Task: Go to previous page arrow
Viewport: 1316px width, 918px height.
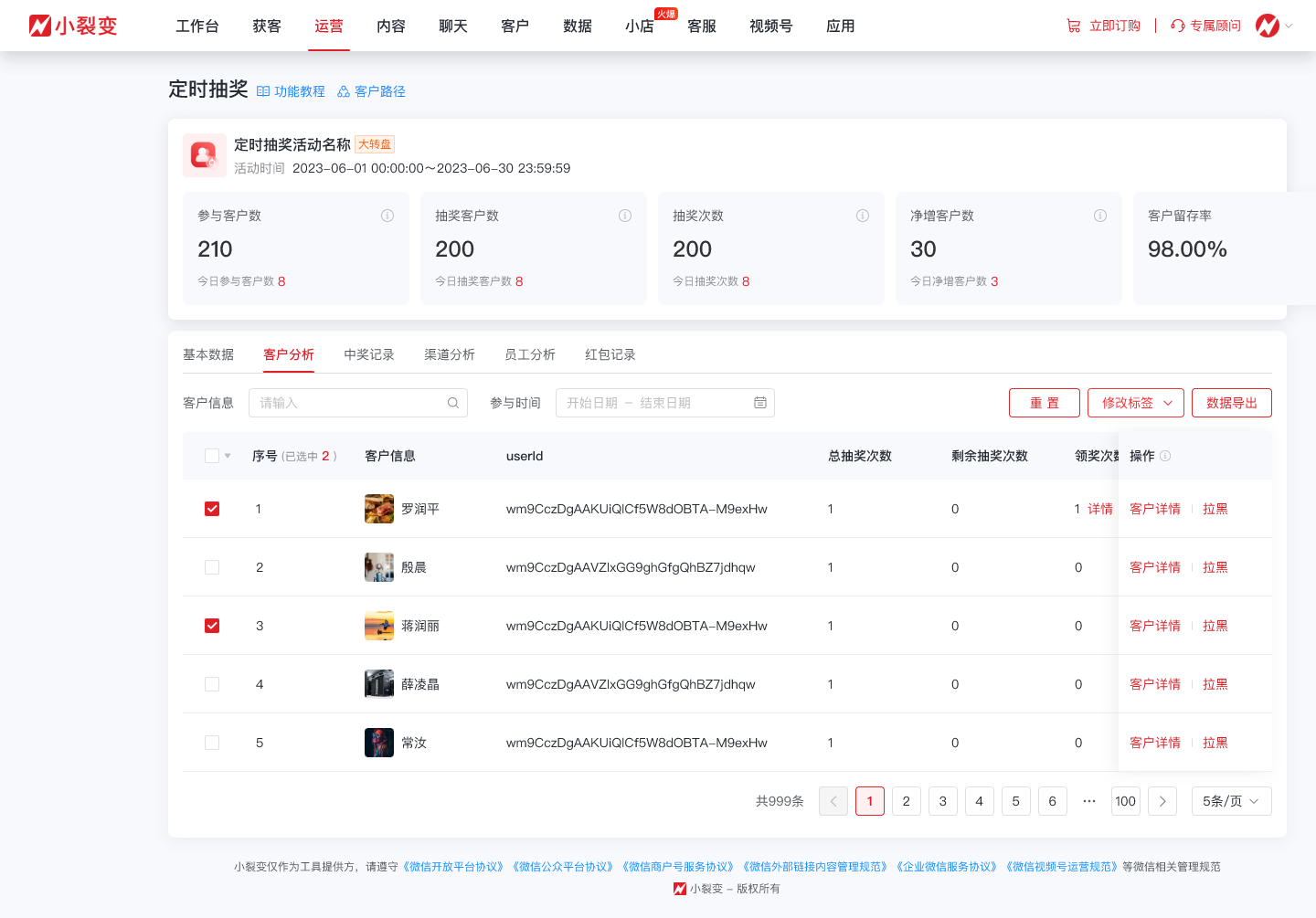Action: click(x=833, y=801)
